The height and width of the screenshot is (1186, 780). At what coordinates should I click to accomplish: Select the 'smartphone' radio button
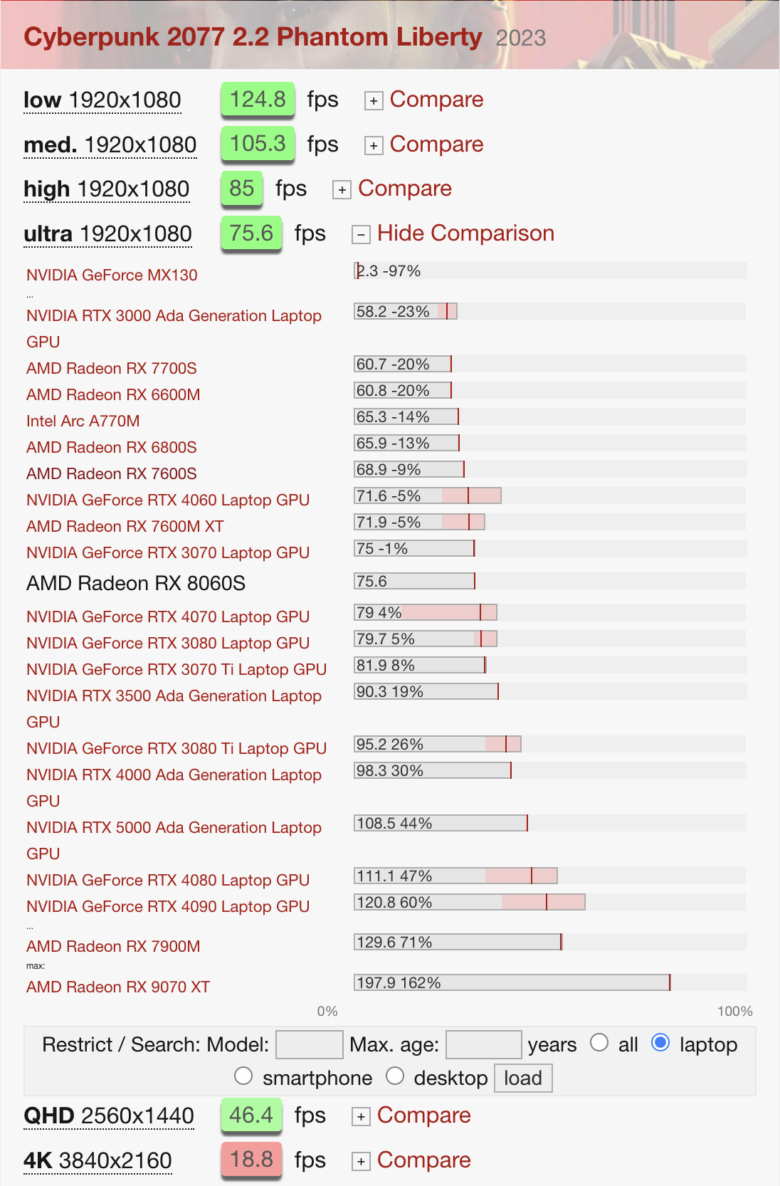coord(243,1078)
